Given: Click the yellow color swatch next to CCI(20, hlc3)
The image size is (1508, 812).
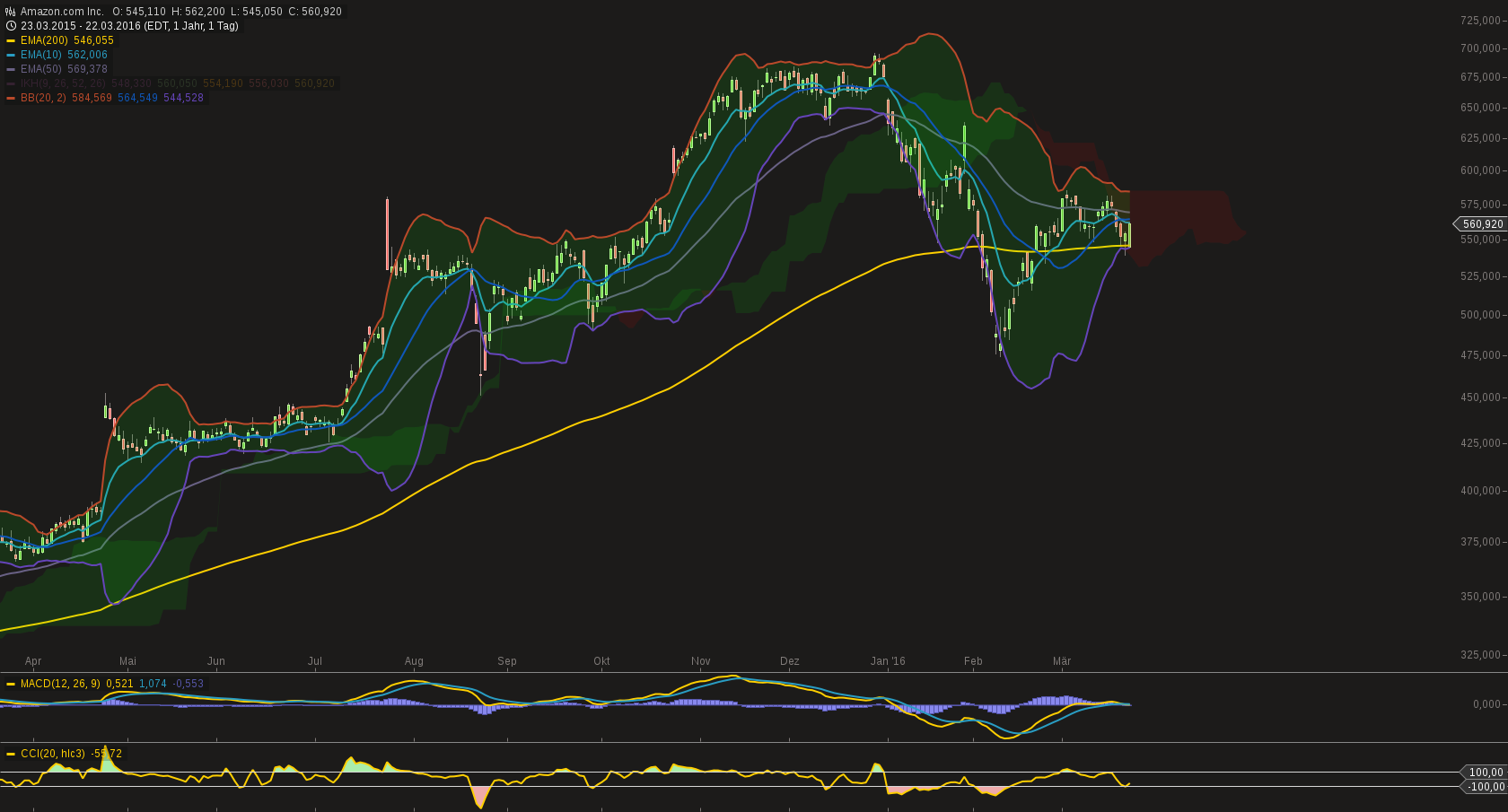Looking at the screenshot, I should click(12, 754).
